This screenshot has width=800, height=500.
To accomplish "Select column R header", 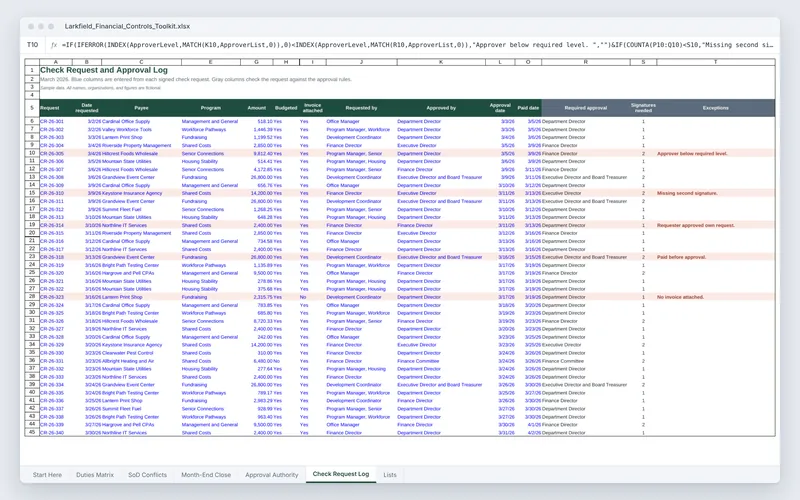I will (x=586, y=62).
